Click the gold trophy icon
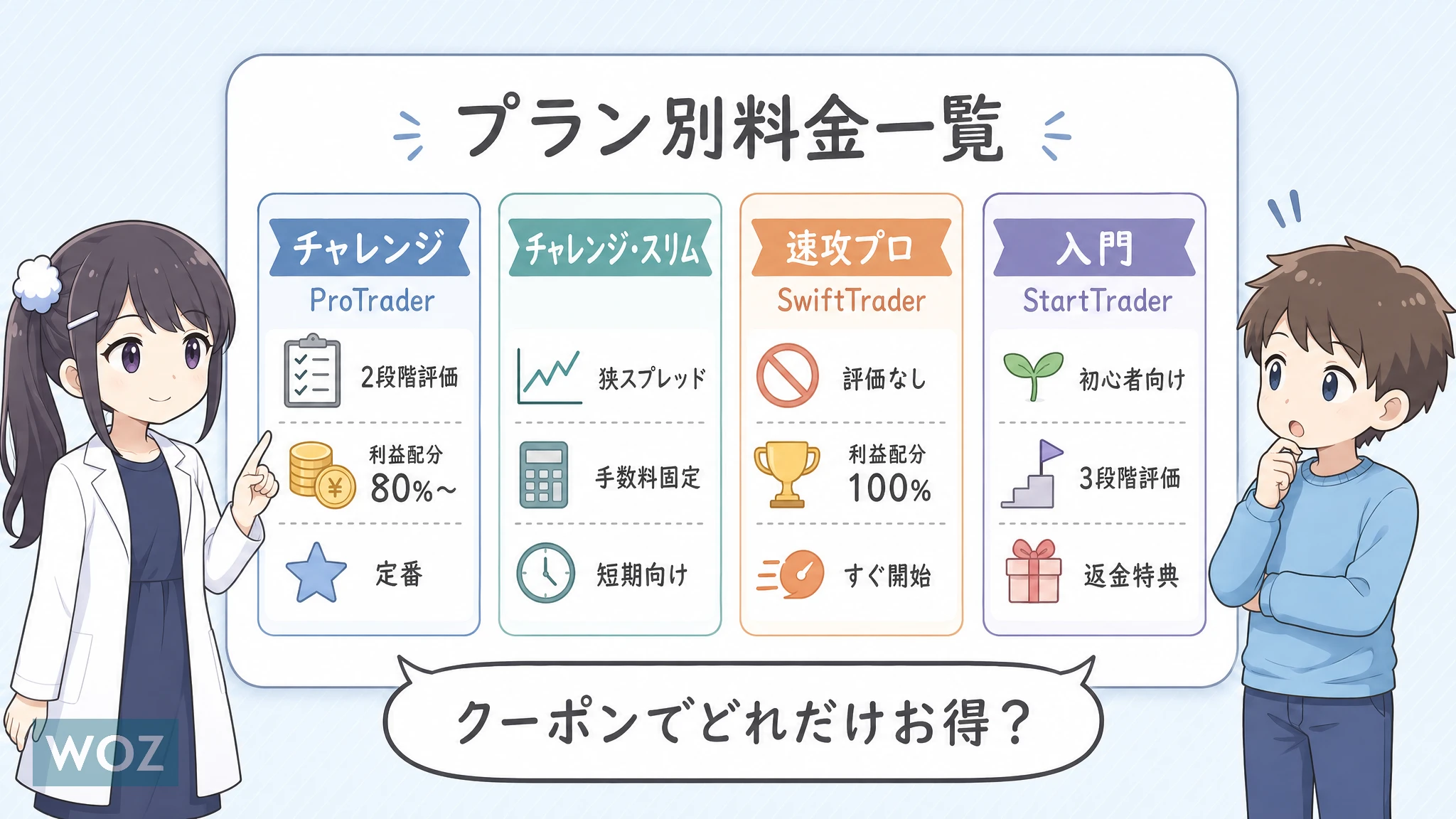1456x819 pixels. [x=786, y=474]
